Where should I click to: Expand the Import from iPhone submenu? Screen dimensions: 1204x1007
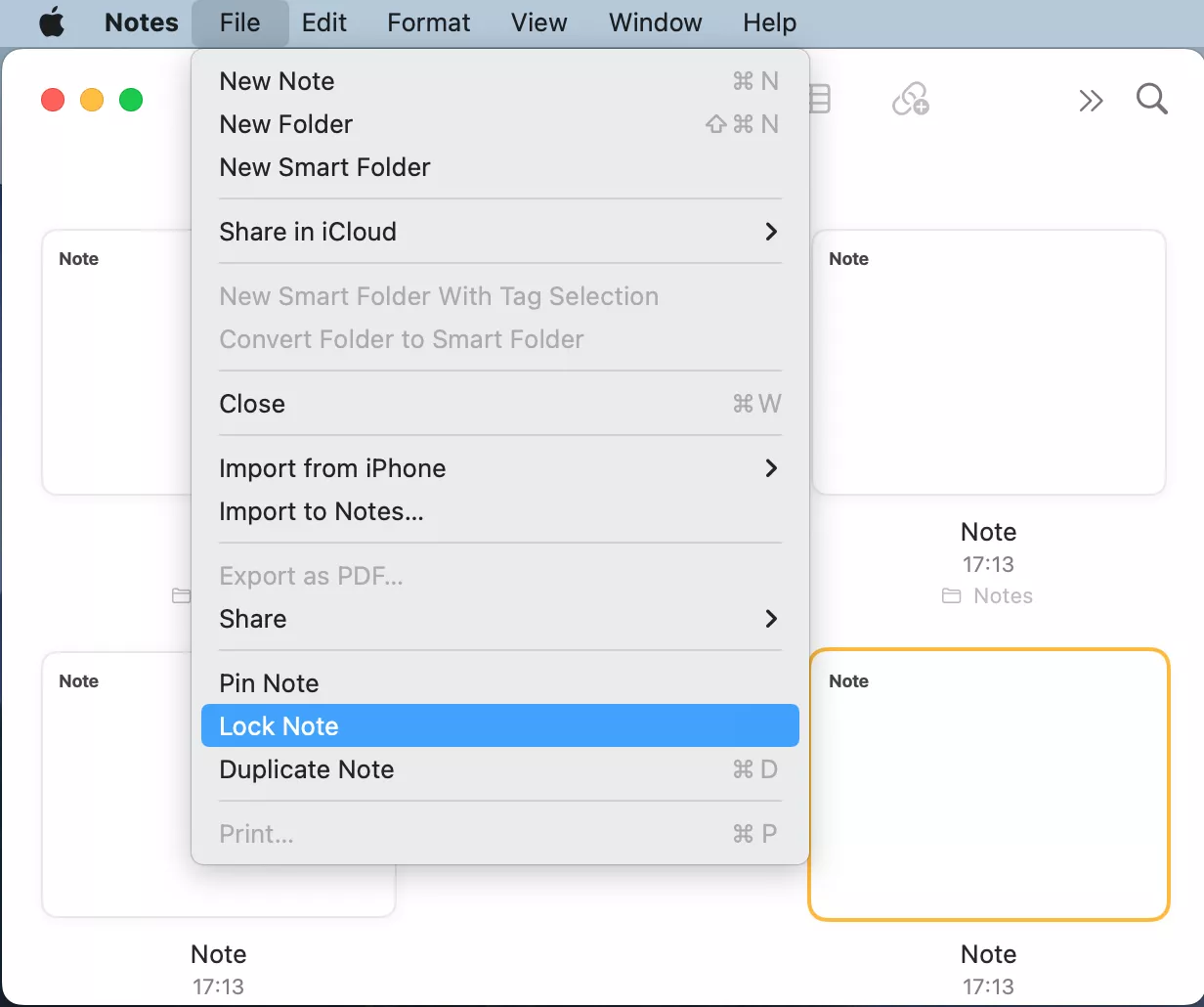pos(771,468)
